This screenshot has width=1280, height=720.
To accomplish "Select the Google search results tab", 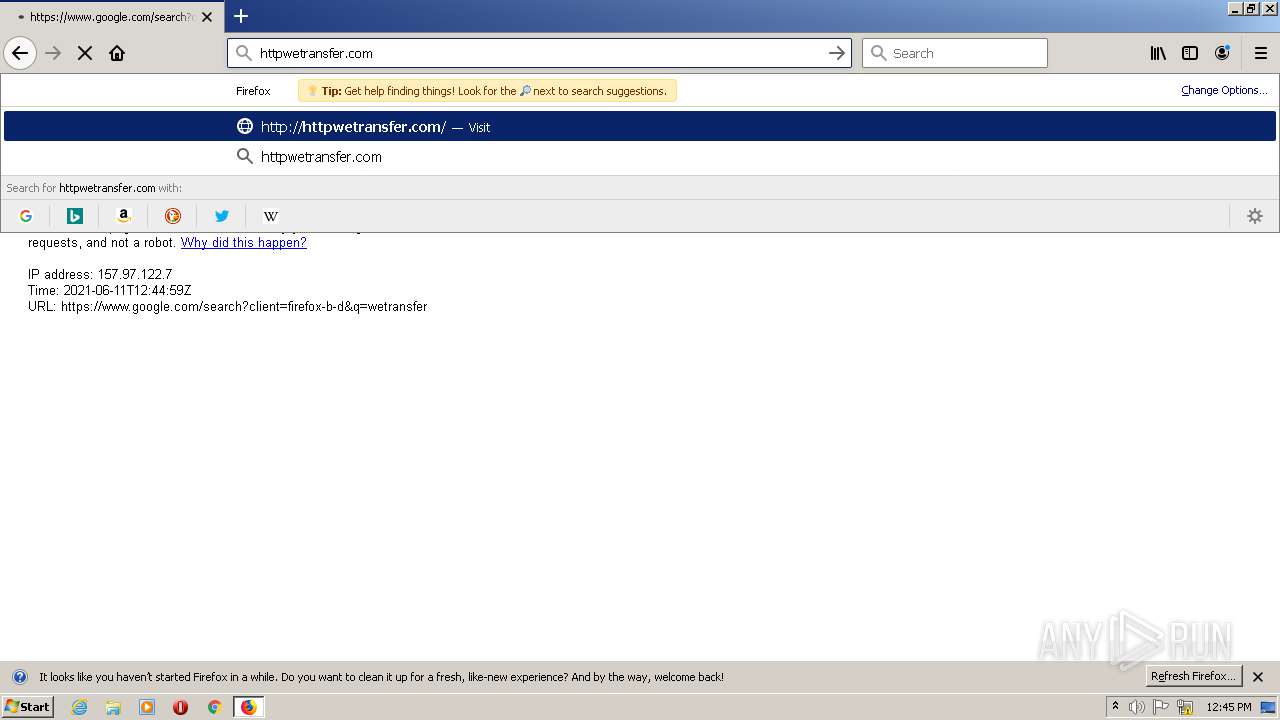I will 112,17.
